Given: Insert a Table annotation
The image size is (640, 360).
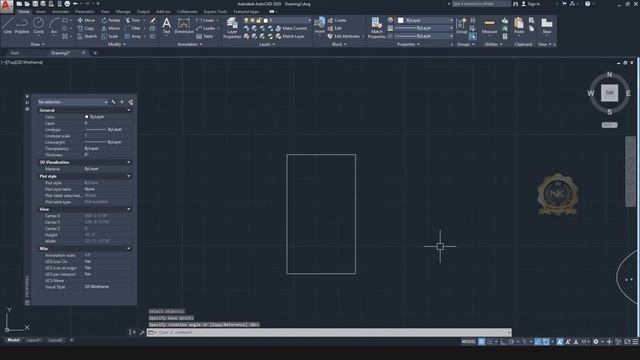Looking at the screenshot, I should [205, 36].
